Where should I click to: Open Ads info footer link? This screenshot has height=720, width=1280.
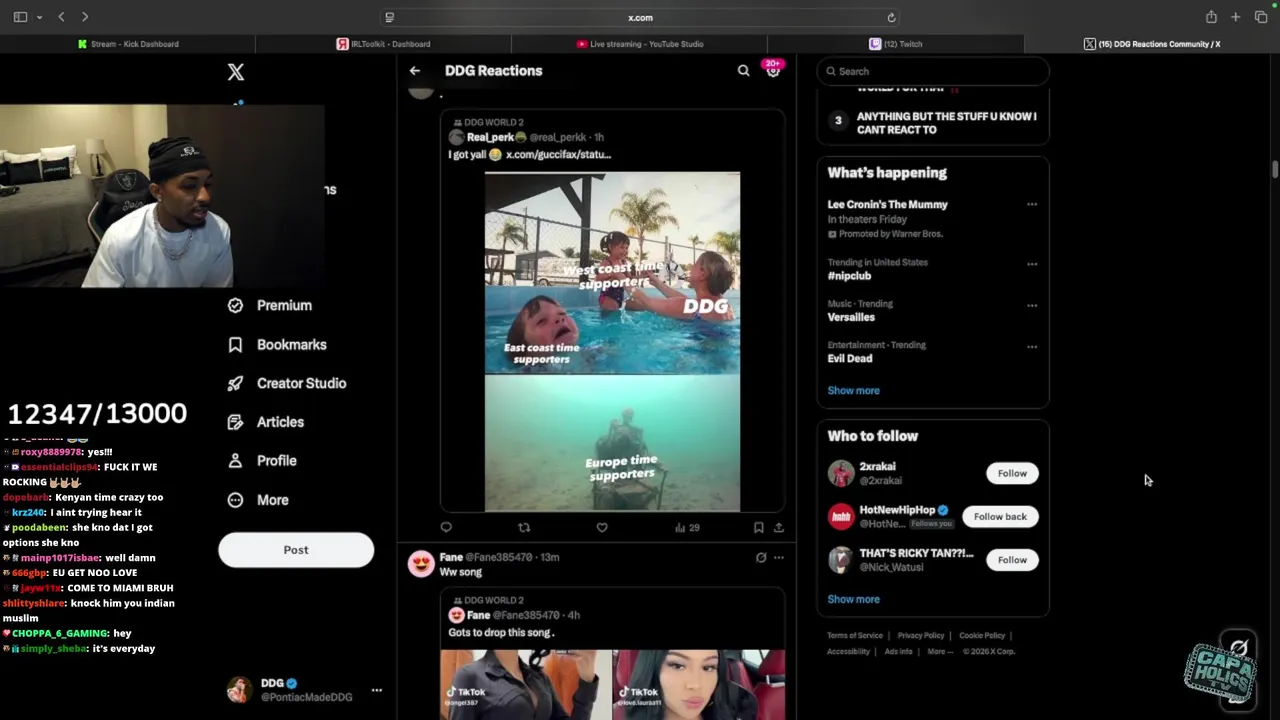pyautogui.click(x=898, y=652)
